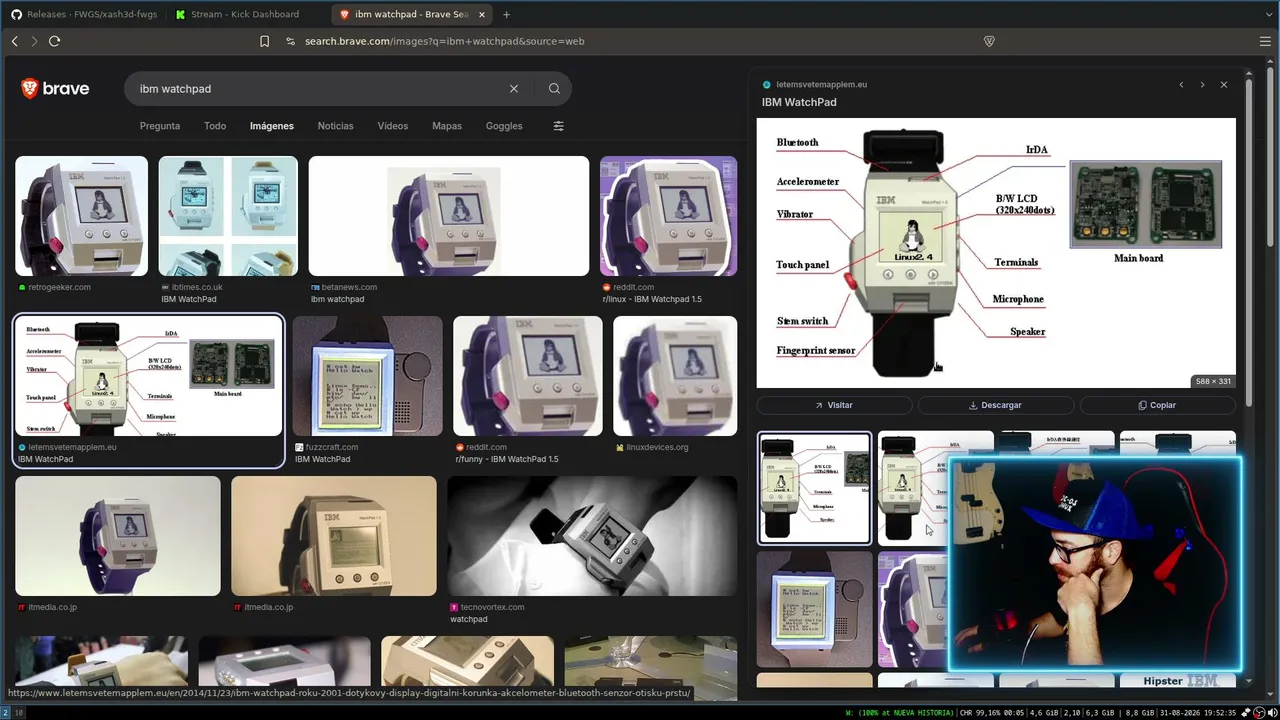Image resolution: width=1280 pixels, height=720 pixels.
Task: Click the retrogeeker.com source link
Action: tap(59, 287)
